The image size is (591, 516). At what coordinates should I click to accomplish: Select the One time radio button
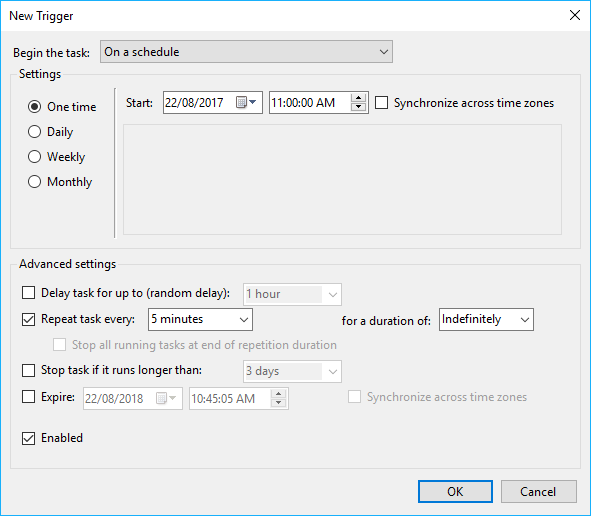pyautogui.click(x=61, y=107)
